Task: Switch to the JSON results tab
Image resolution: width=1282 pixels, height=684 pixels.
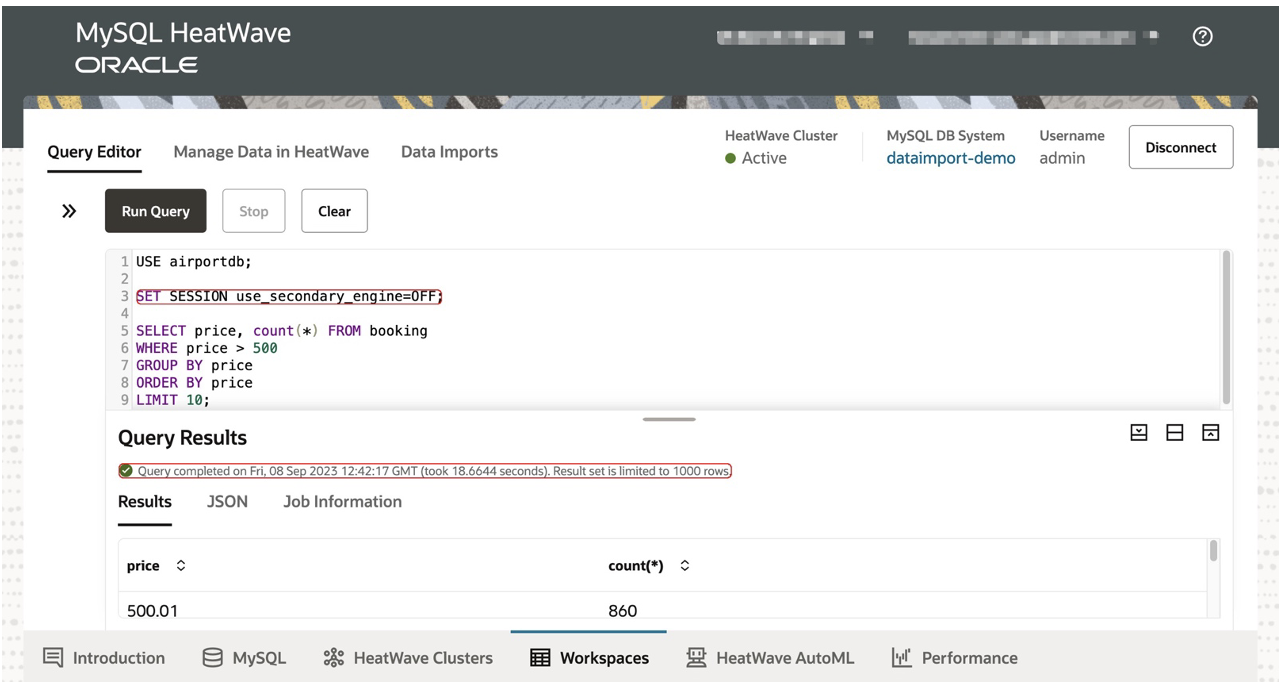Action: tap(227, 501)
